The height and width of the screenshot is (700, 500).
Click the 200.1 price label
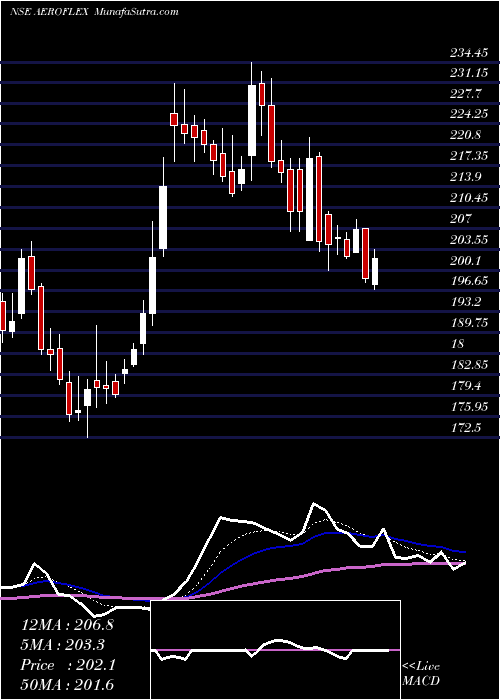click(x=466, y=260)
